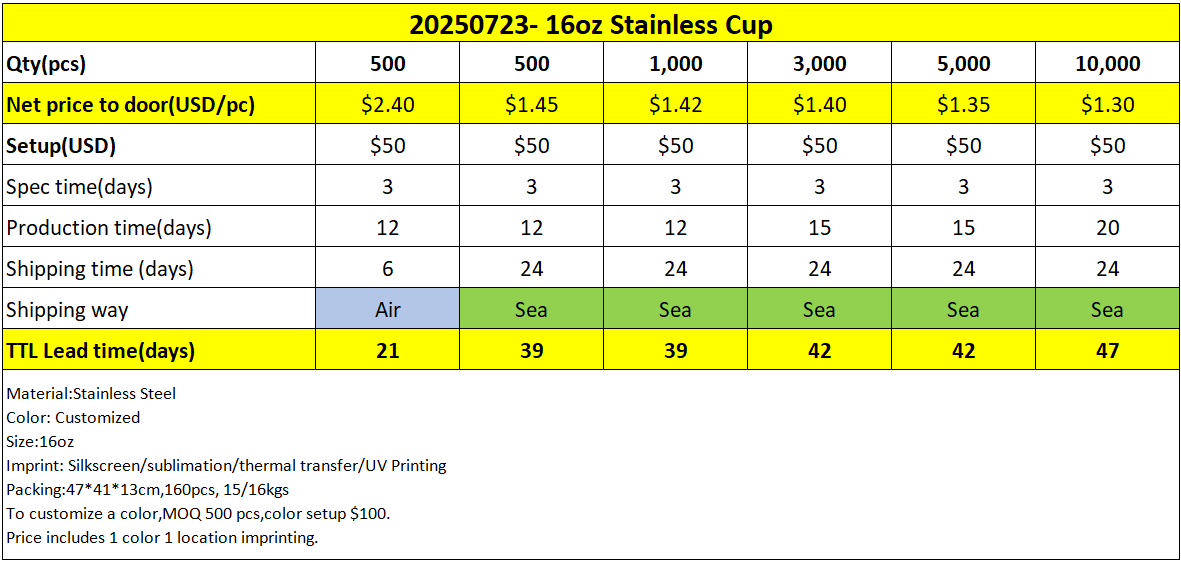Select the 1,000 quantity cell

tap(675, 64)
